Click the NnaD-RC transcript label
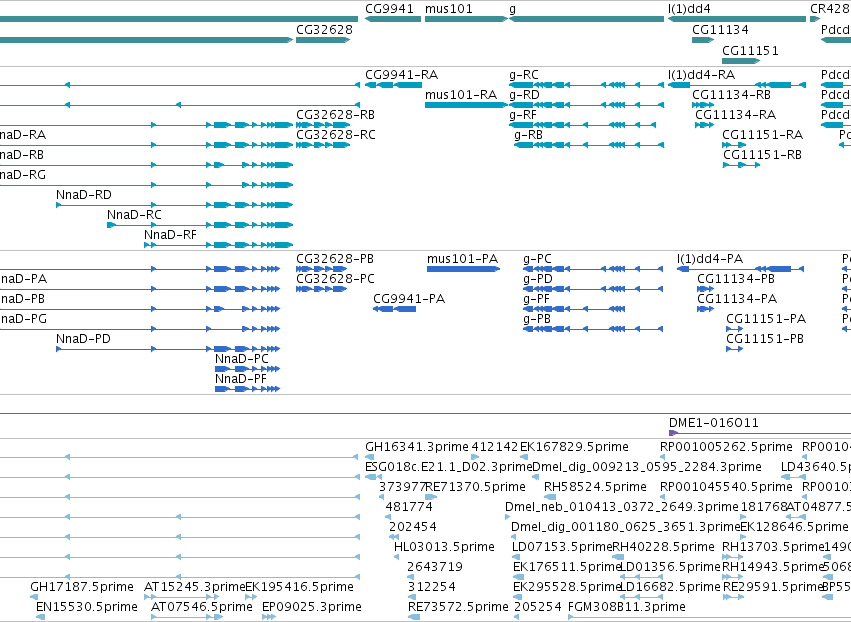 pyautogui.click(x=134, y=214)
